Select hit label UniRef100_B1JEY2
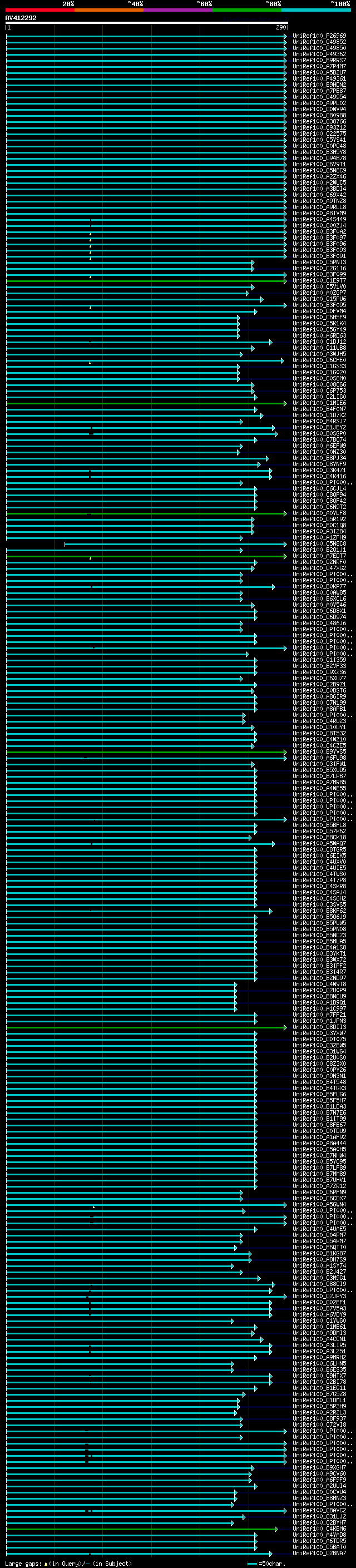 [319, 427]
